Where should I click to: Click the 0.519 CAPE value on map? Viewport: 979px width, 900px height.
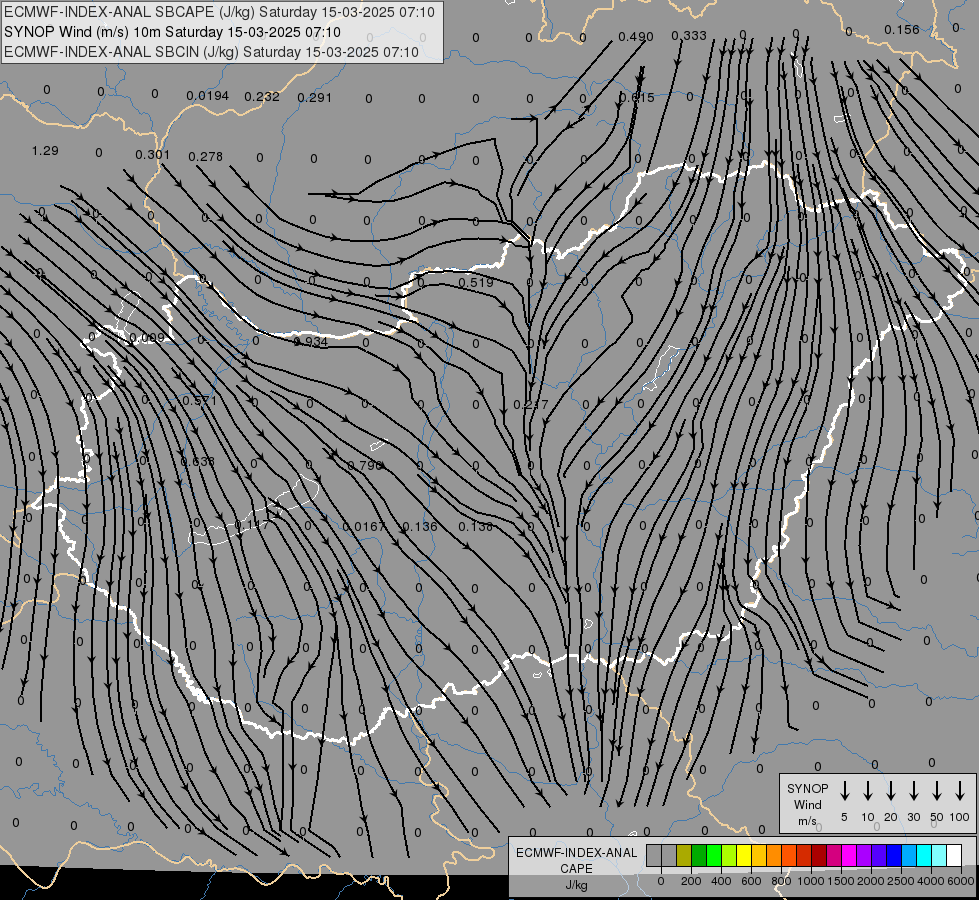pos(476,282)
